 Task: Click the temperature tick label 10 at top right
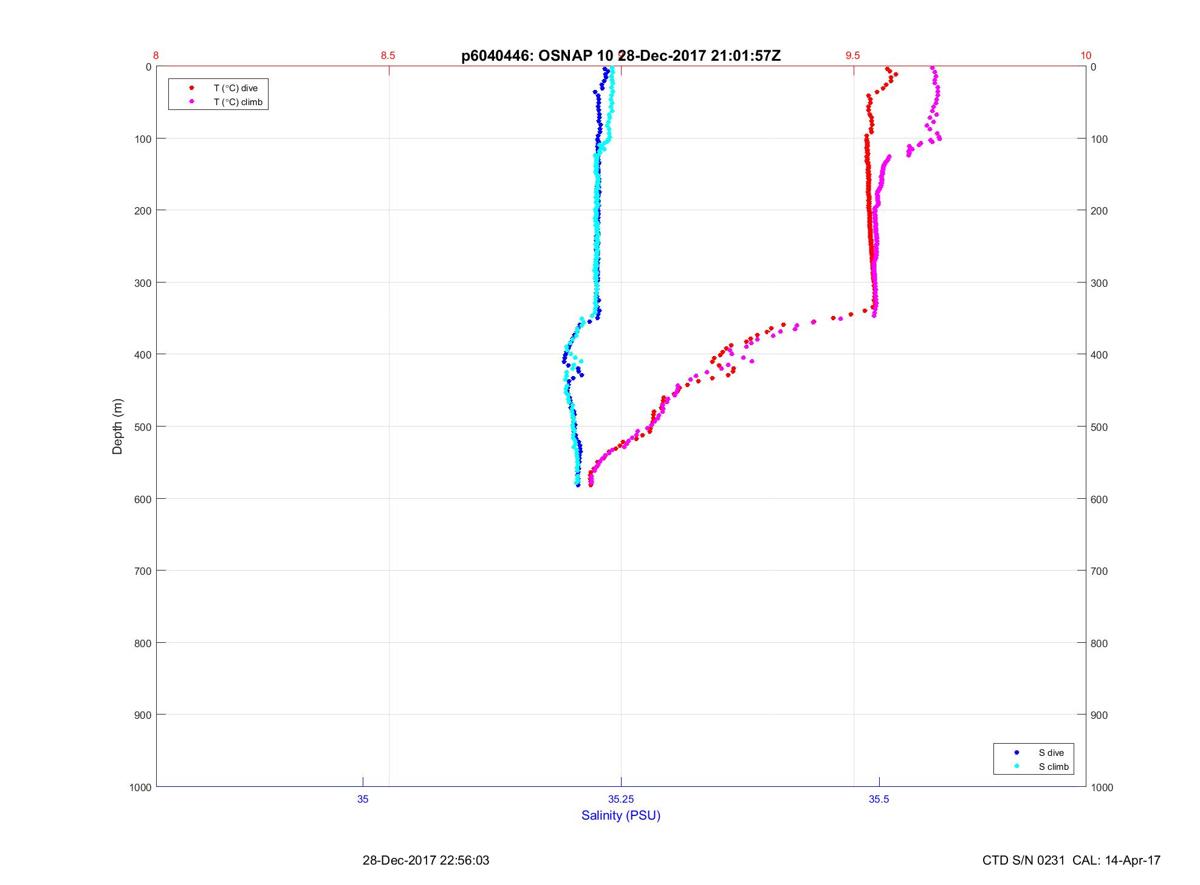point(1086,56)
